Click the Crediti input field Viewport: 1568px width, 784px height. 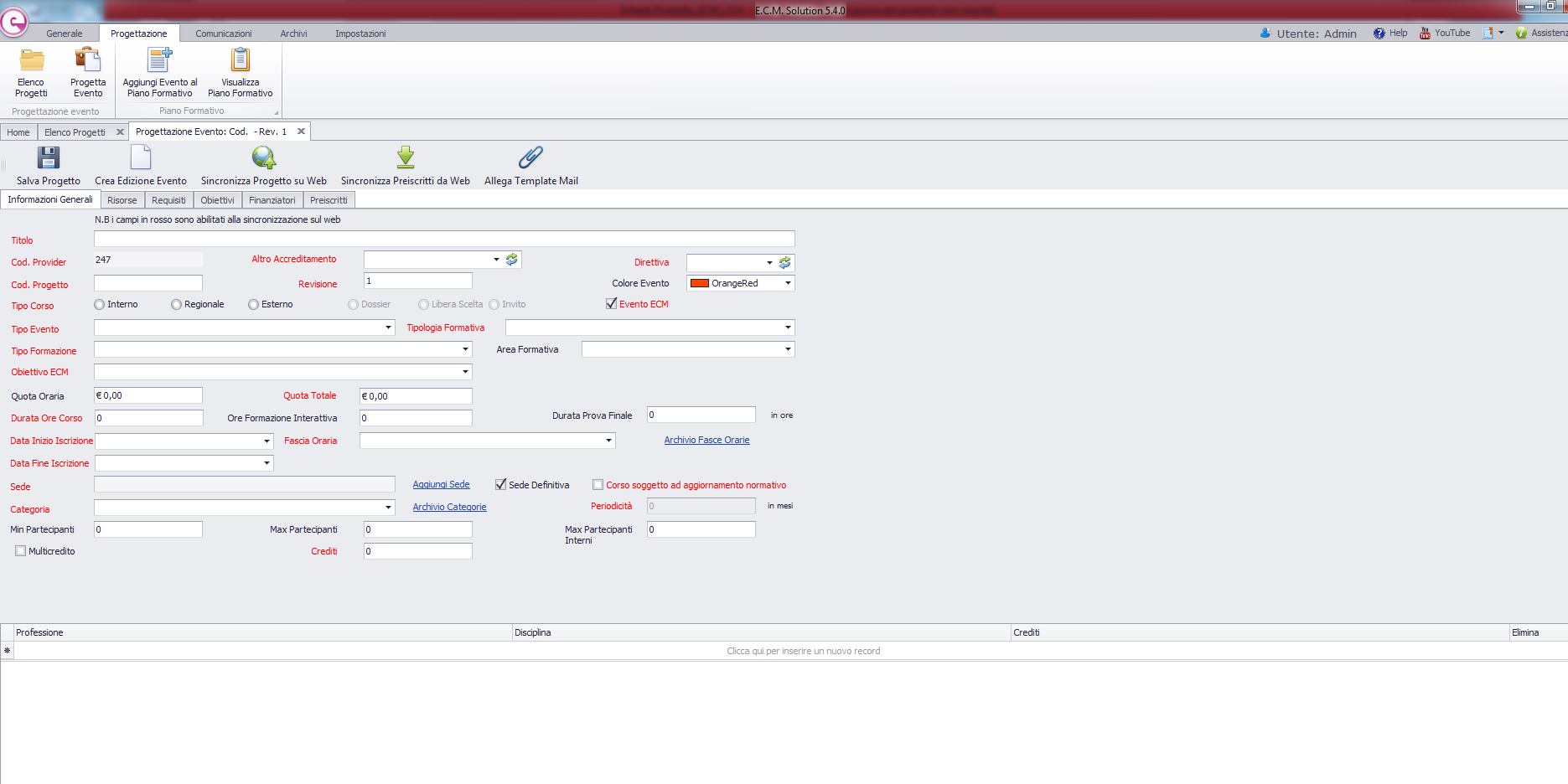417,551
